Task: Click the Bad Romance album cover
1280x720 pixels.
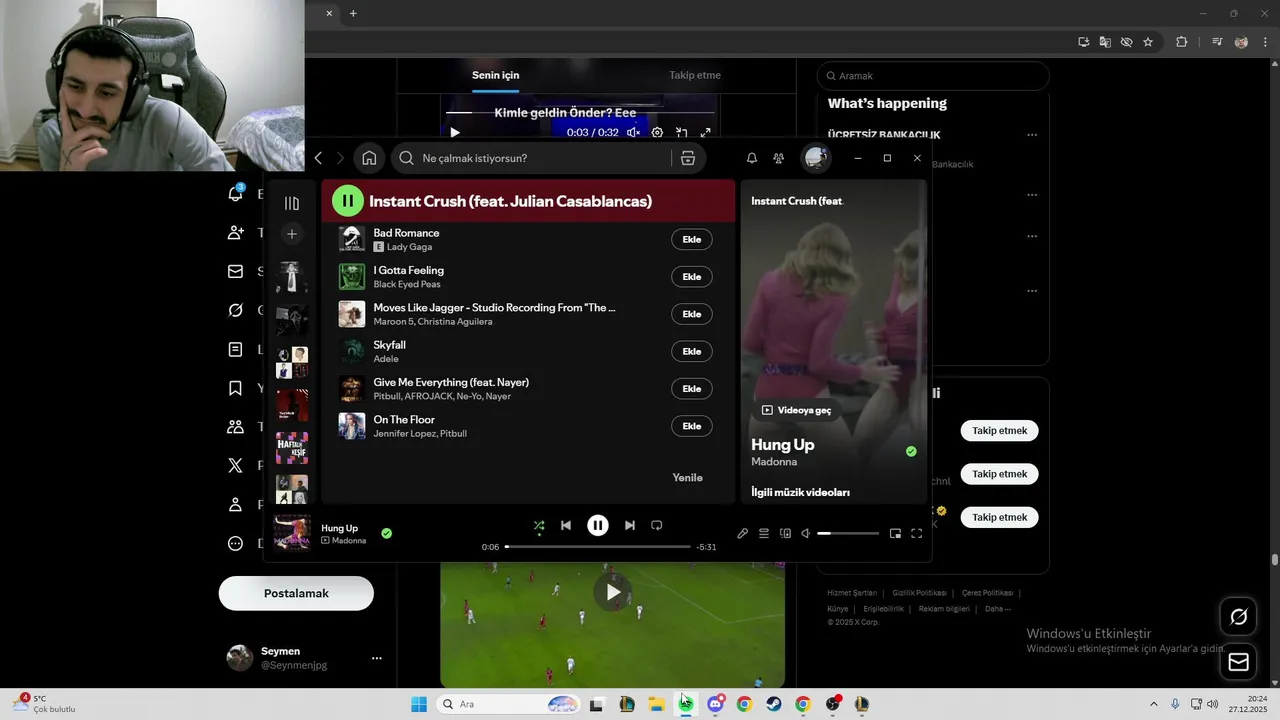Action: point(352,239)
